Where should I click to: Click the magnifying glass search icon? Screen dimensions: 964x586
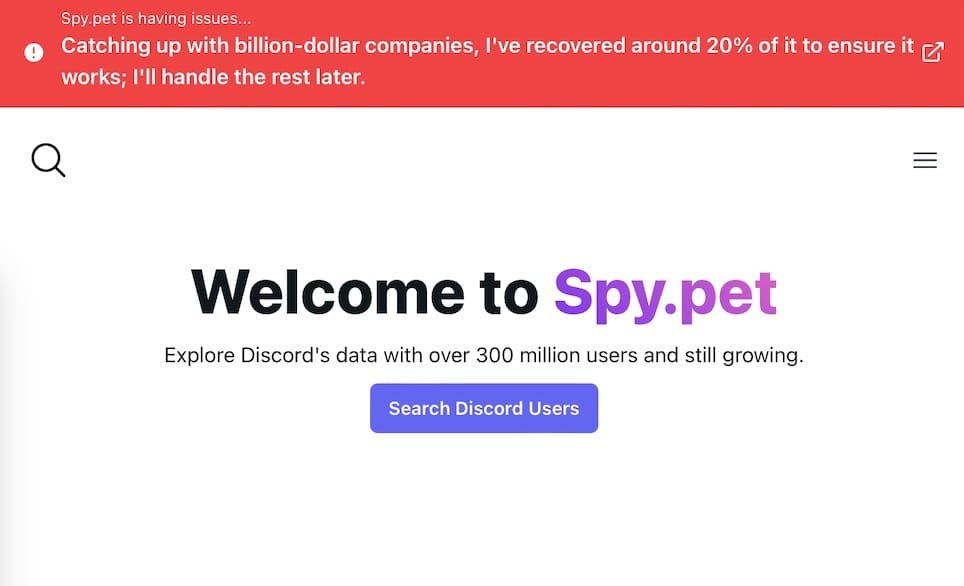click(x=48, y=160)
